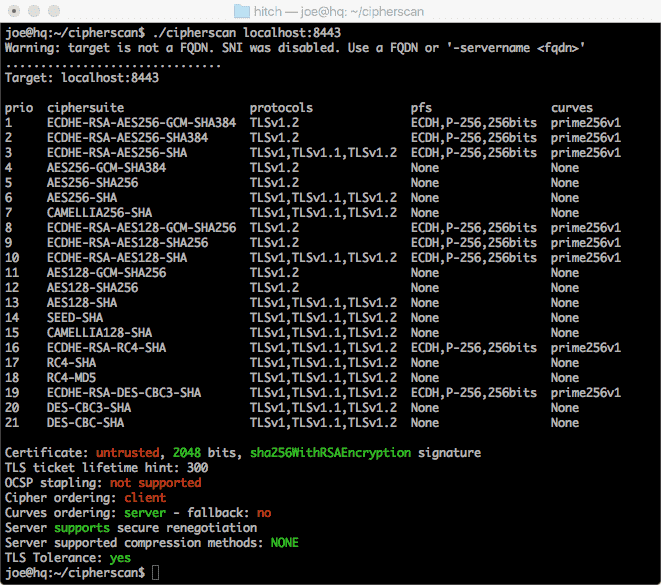Screen dimensions: 661x585
Task: Click the green 'yes' TLS Tolerance value
Action: (121, 558)
